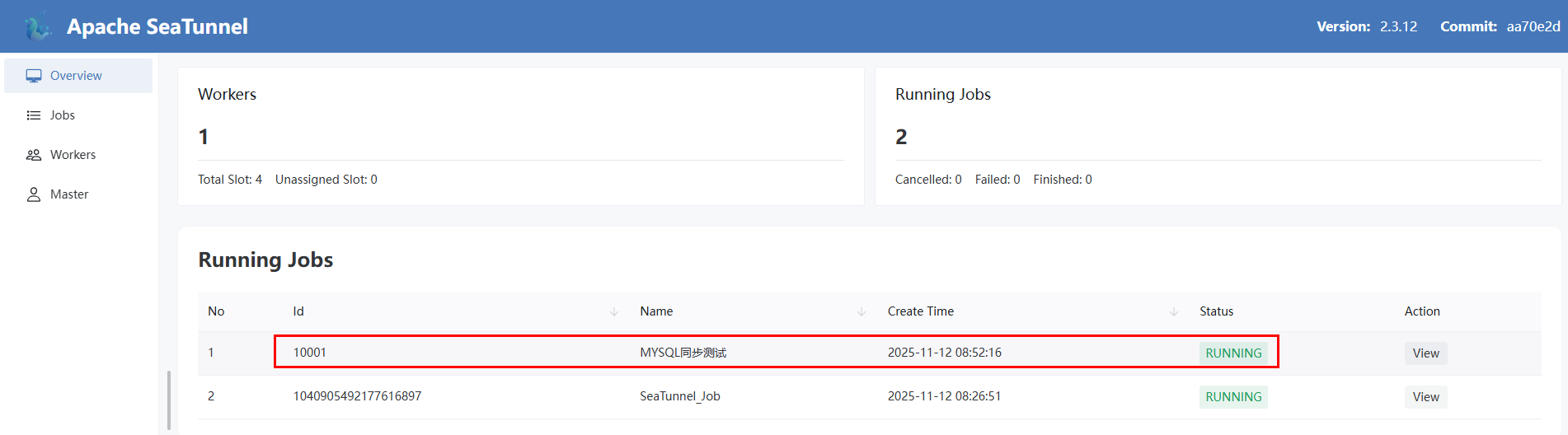The height and width of the screenshot is (435, 1568).
Task: Sort by Name column arrow
Action: pyautogui.click(x=861, y=311)
